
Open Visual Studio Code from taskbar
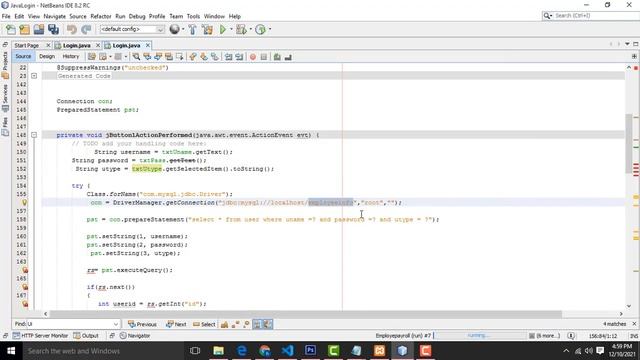click(287, 351)
